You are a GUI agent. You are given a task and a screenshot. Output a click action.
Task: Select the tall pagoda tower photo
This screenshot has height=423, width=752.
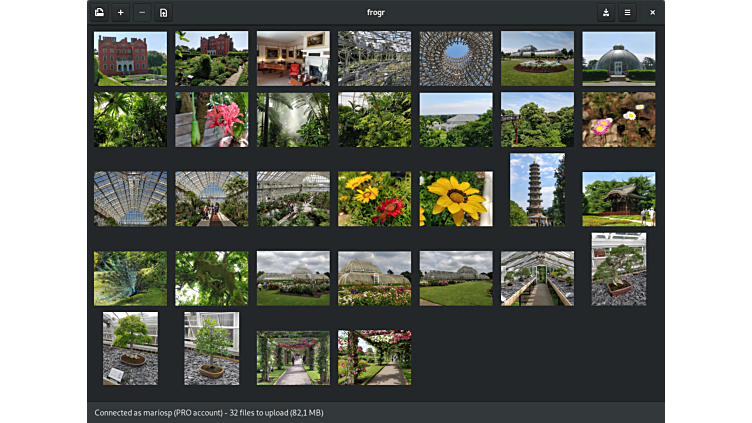click(537, 189)
